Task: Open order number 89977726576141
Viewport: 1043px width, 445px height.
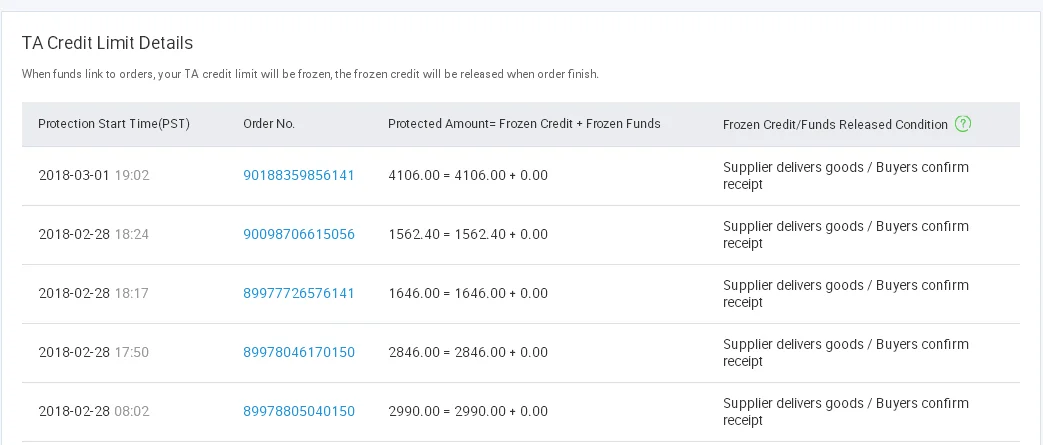Action: (x=298, y=294)
